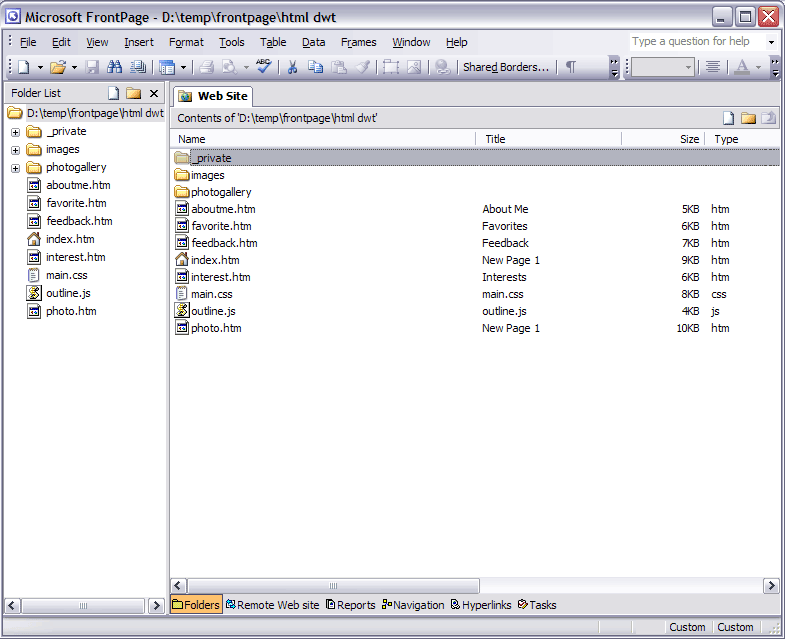This screenshot has width=785, height=639.
Task: Click the ABC Spelling check icon
Action: 263,66
